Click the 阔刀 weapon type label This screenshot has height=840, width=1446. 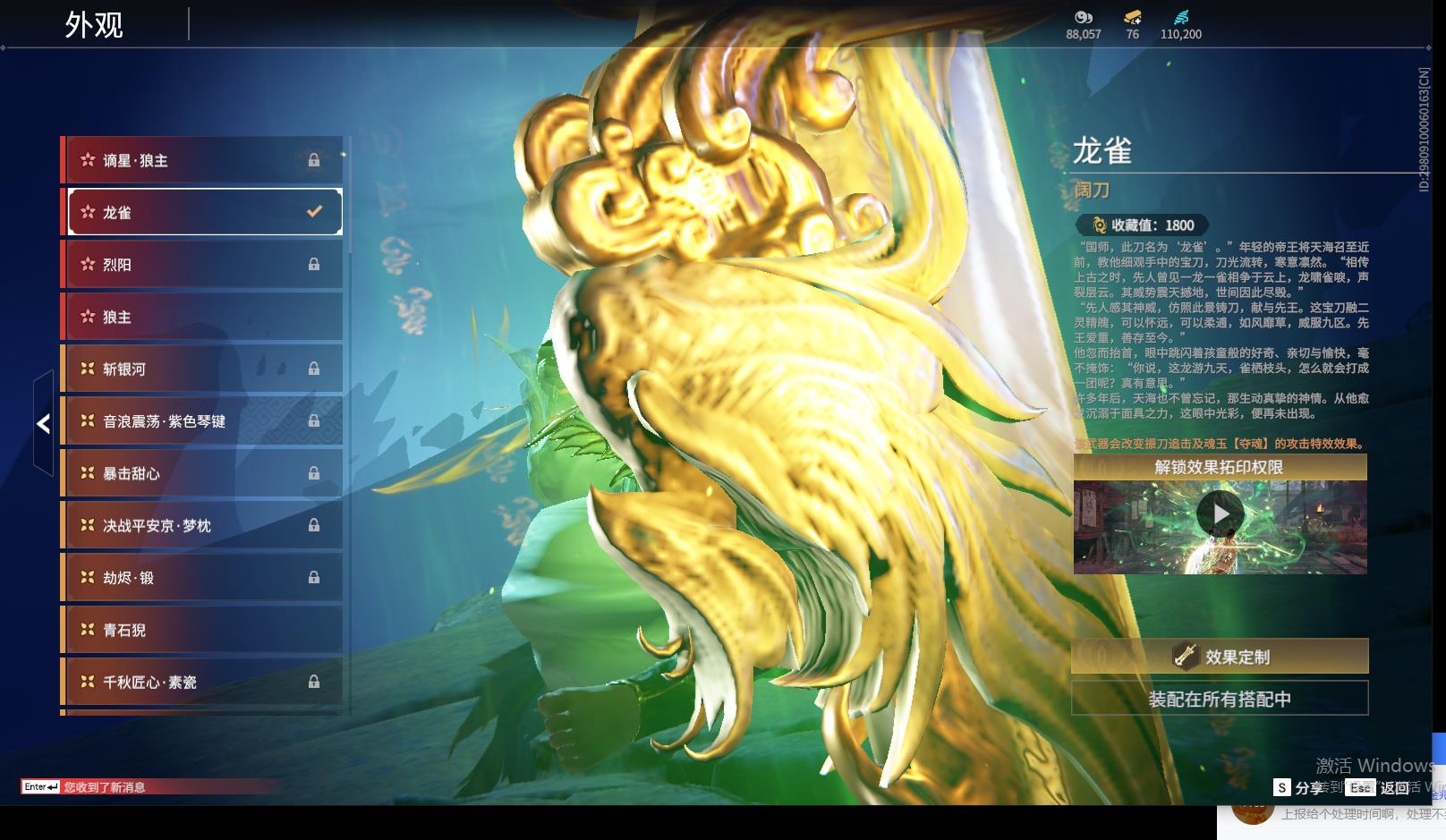1093,190
